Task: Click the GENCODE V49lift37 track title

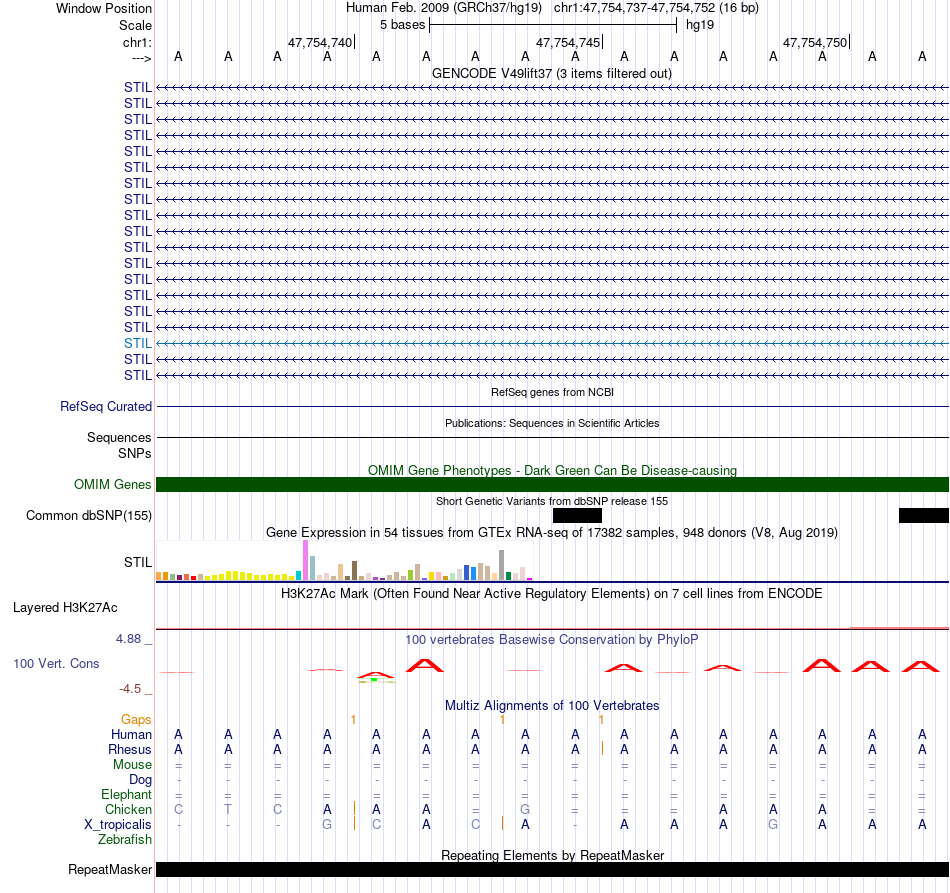Action: pyautogui.click(x=551, y=73)
